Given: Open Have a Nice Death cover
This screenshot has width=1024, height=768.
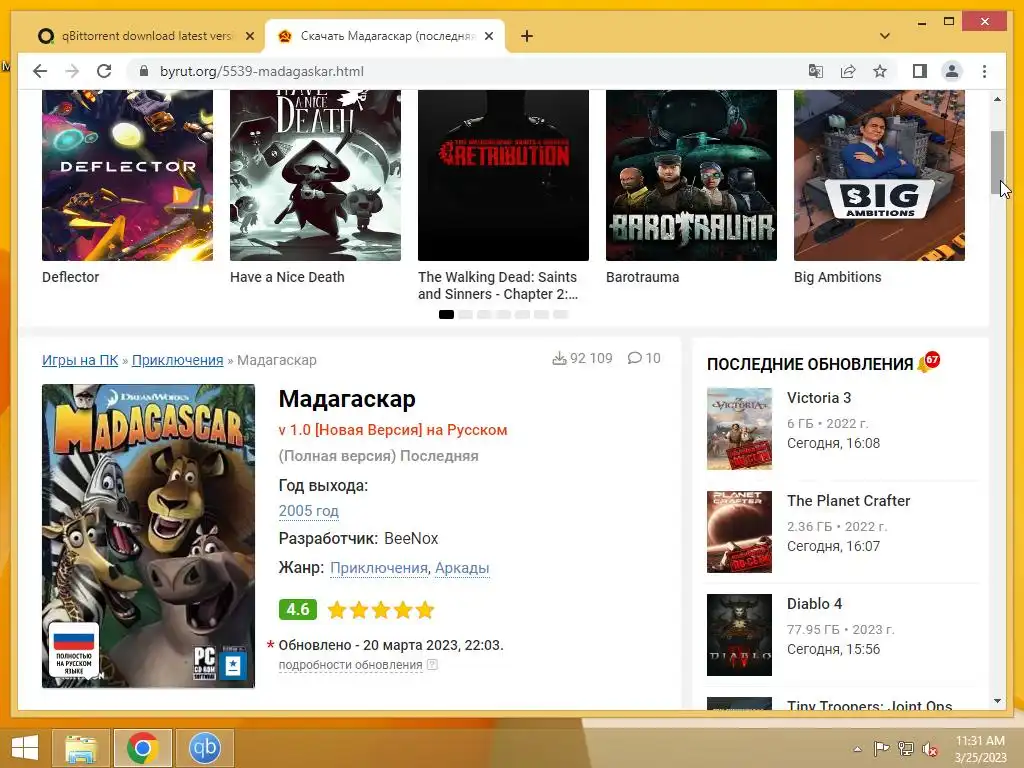Looking at the screenshot, I should coord(315,175).
